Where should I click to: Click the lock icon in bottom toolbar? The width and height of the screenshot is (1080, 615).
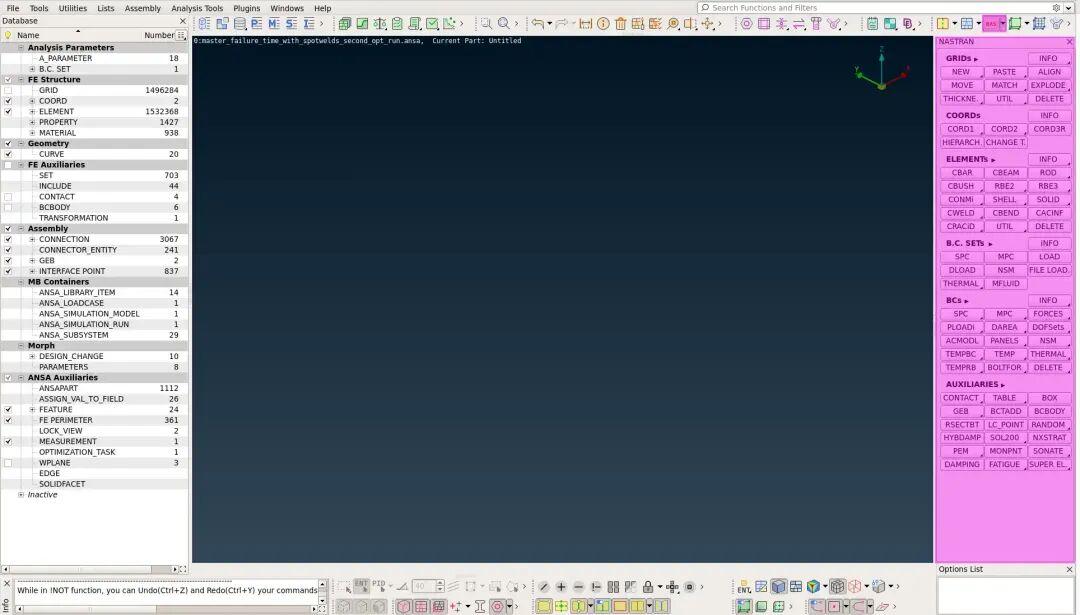pyautogui.click(x=648, y=587)
